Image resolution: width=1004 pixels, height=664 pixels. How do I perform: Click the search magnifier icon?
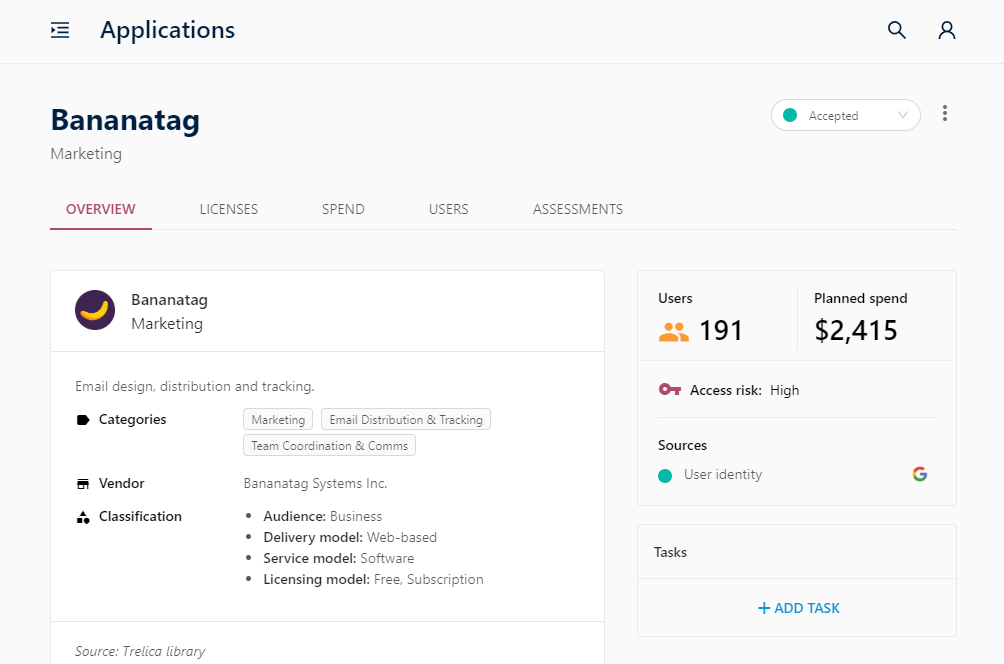pyautogui.click(x=896, y=30)
